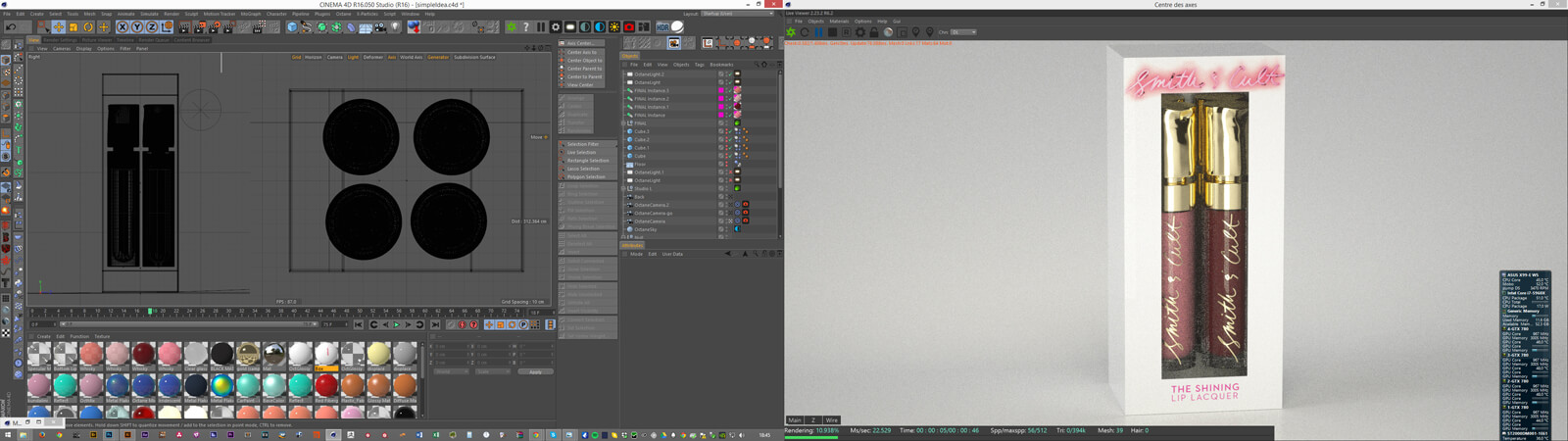The image size is (1568, 441).
Task: Switch to Render Settings tab
Action: 61,40
